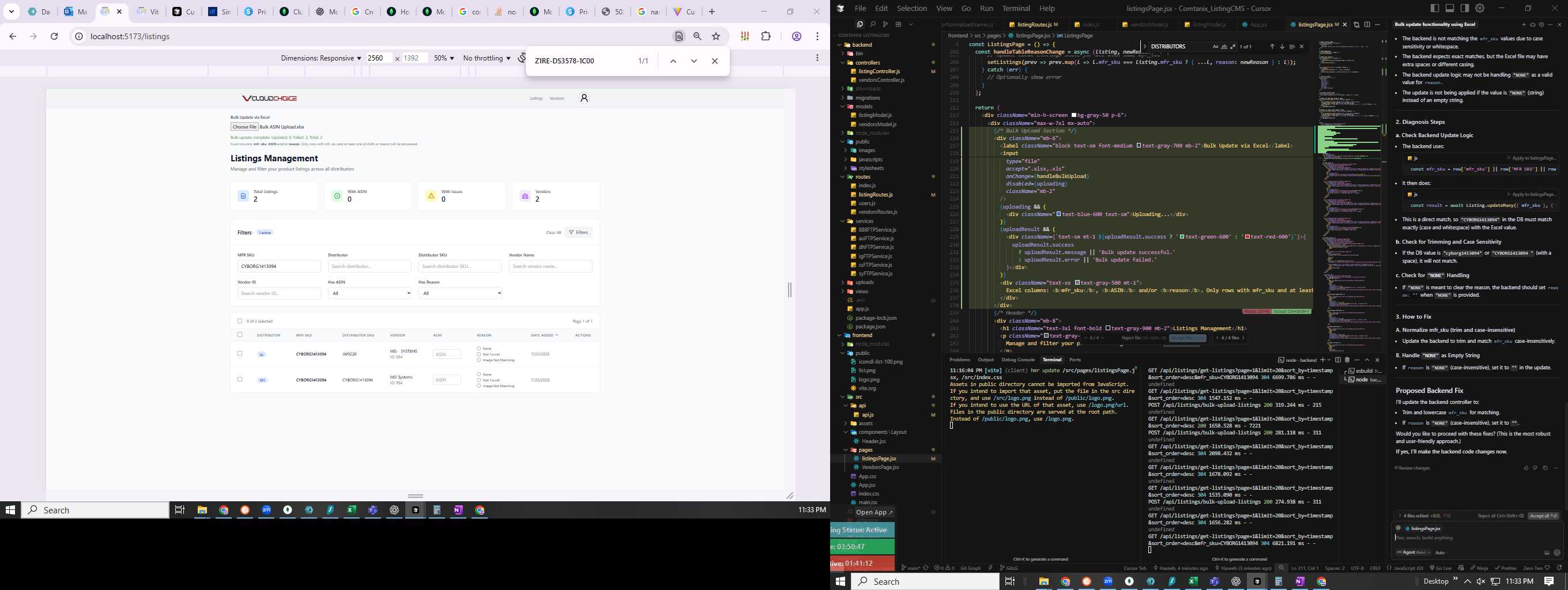The width and height of the screenshot is (1568, 590).
Task: Click the Search vendor name input field
Action: coord(551,266)
